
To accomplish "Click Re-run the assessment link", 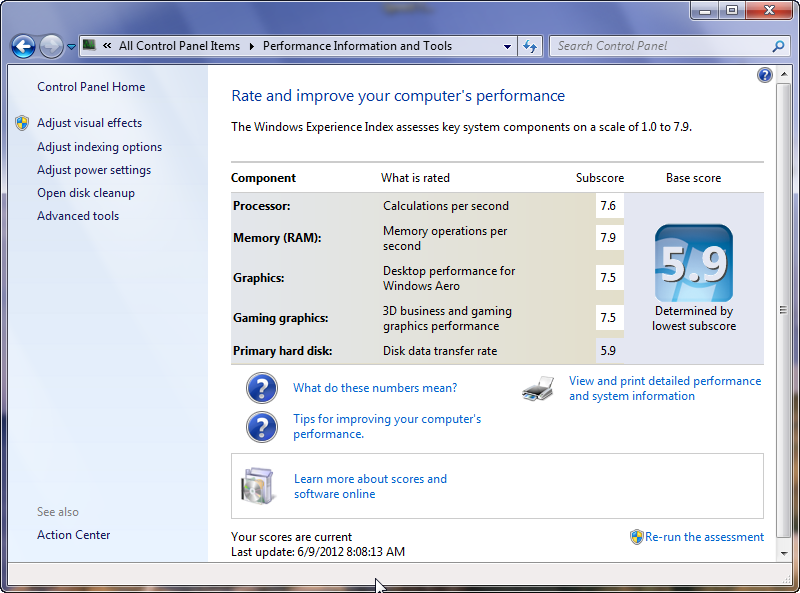I will (x=704, y=537).
